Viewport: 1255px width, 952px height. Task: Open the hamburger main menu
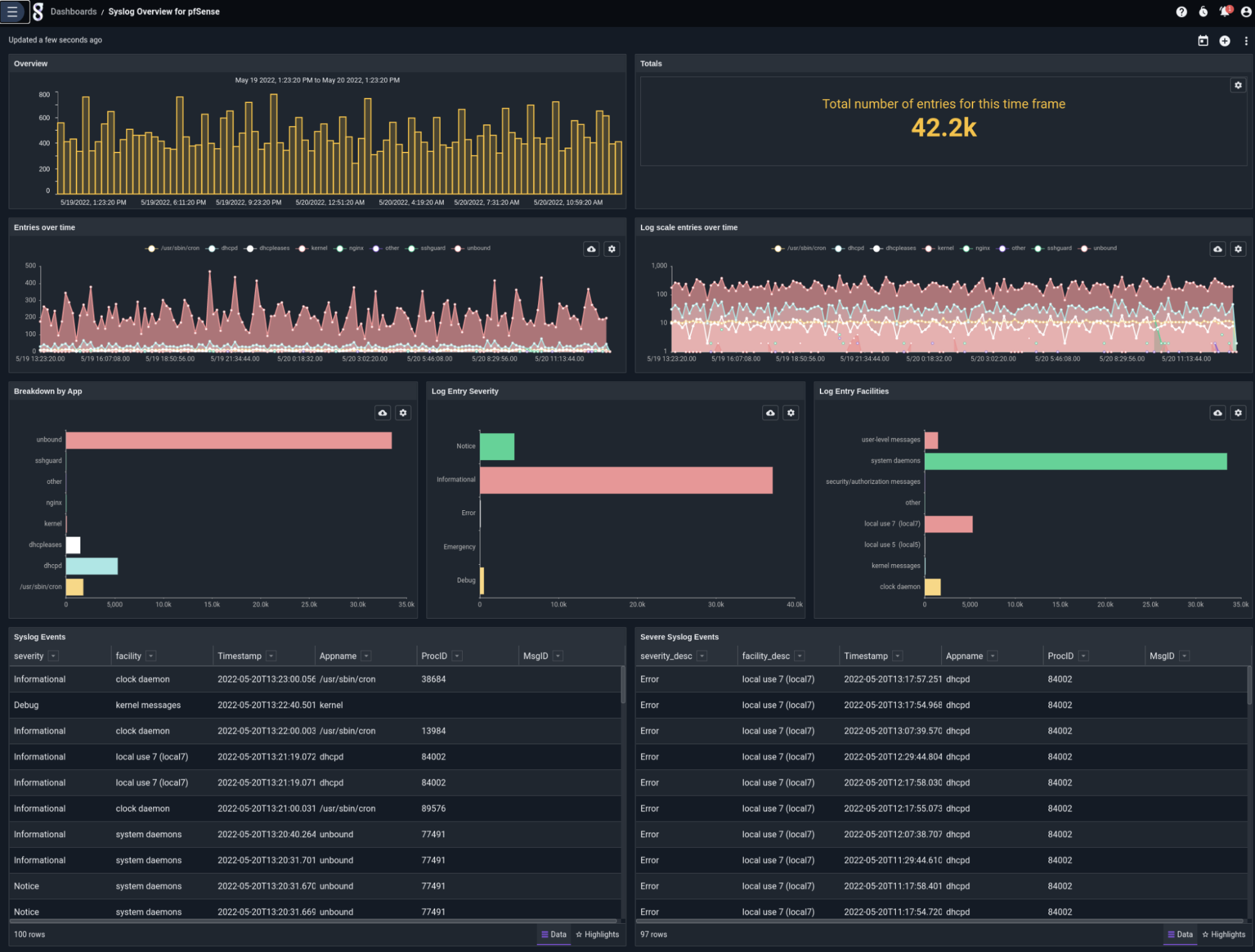12,12
